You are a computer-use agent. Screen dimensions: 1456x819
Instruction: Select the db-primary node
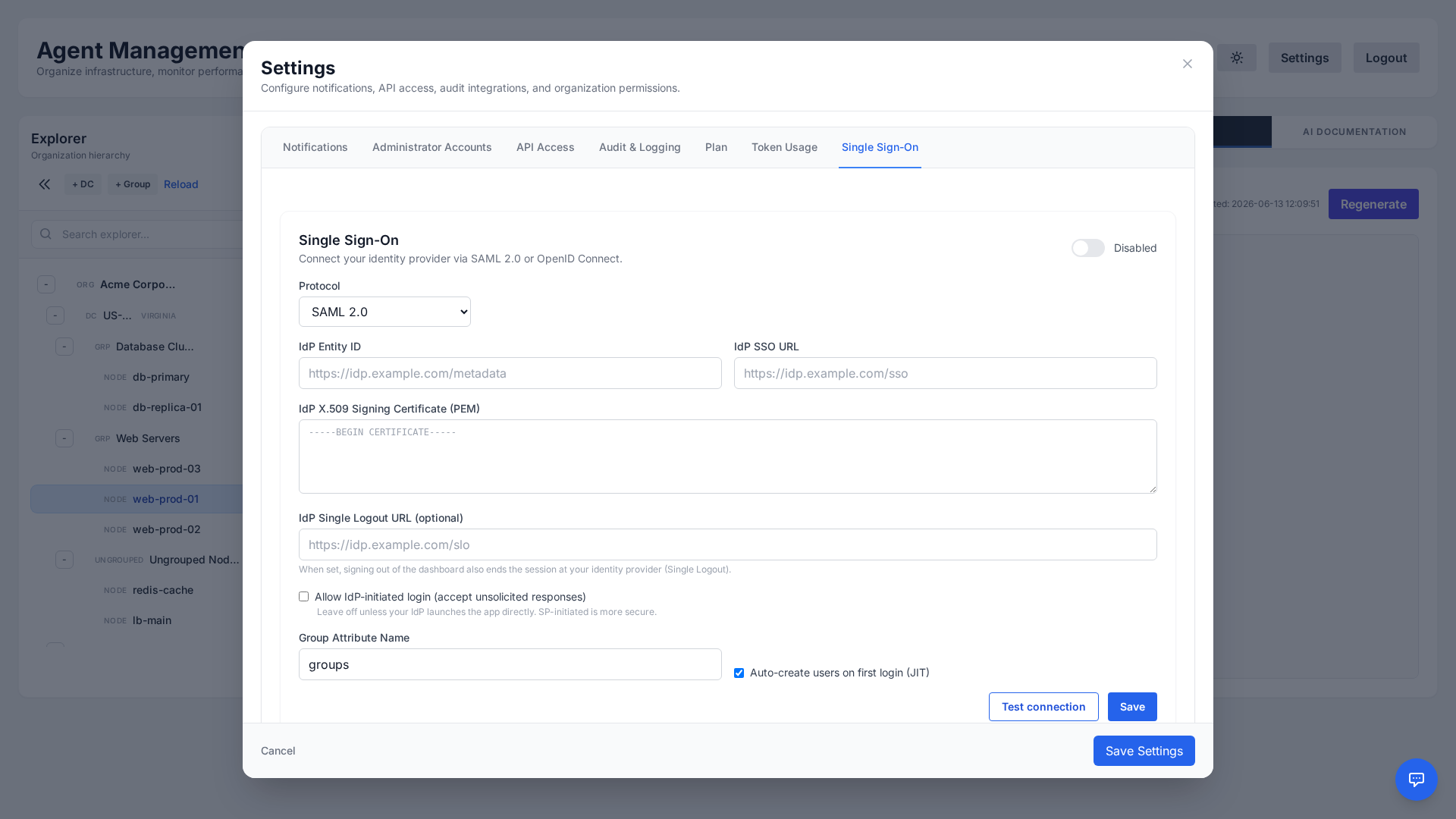coord(136,377)
